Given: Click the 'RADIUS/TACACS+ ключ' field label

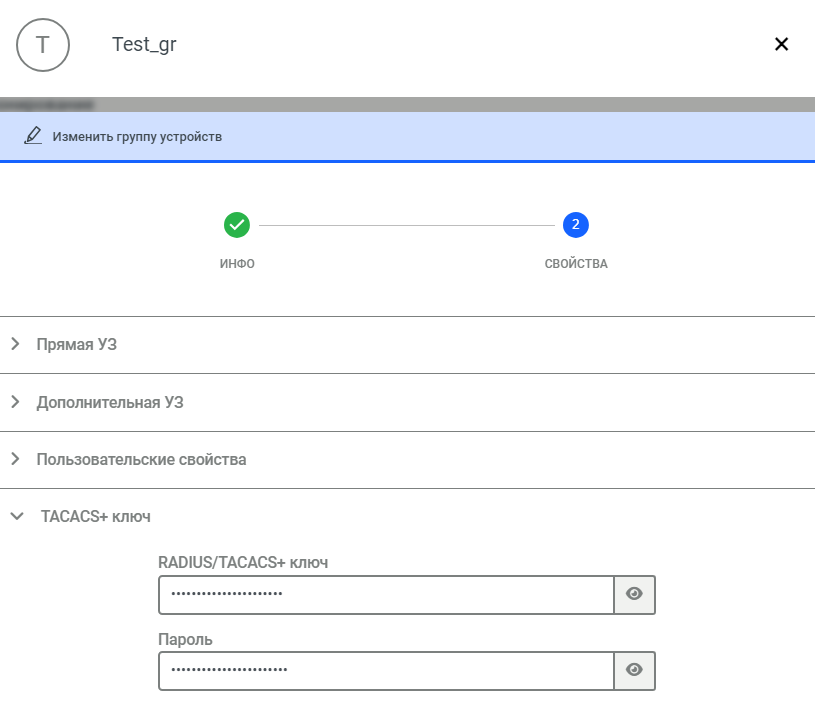Looking at the screenshot, I should [x=243, y=562].
